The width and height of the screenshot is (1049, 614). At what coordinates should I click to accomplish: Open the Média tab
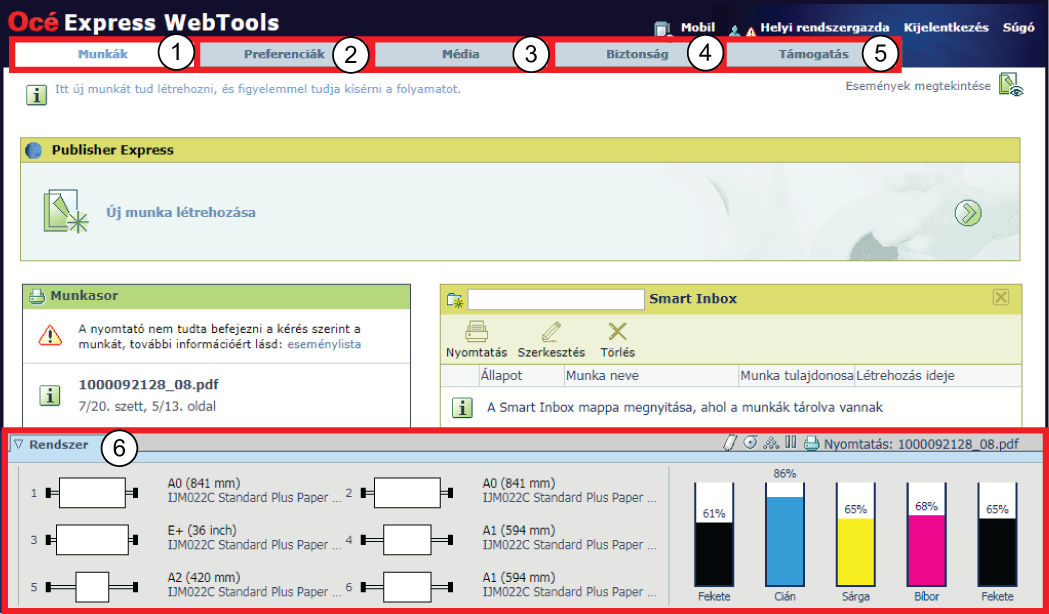pyautogui.click(x=461, y=54)
